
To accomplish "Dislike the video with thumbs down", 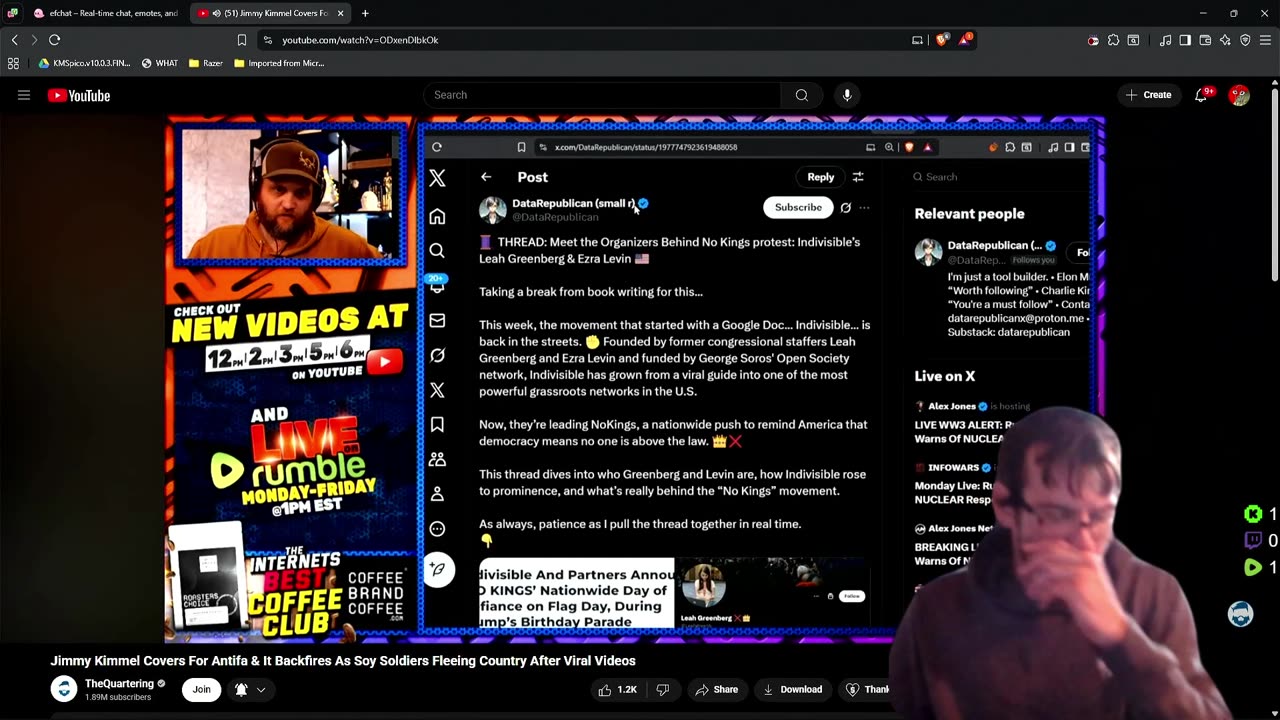I will [662, 689].
